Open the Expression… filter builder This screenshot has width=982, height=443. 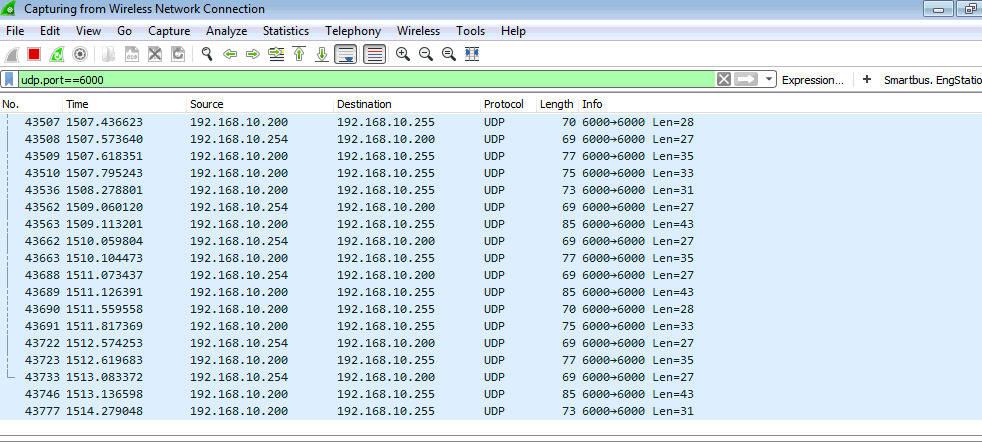[813, 80]
